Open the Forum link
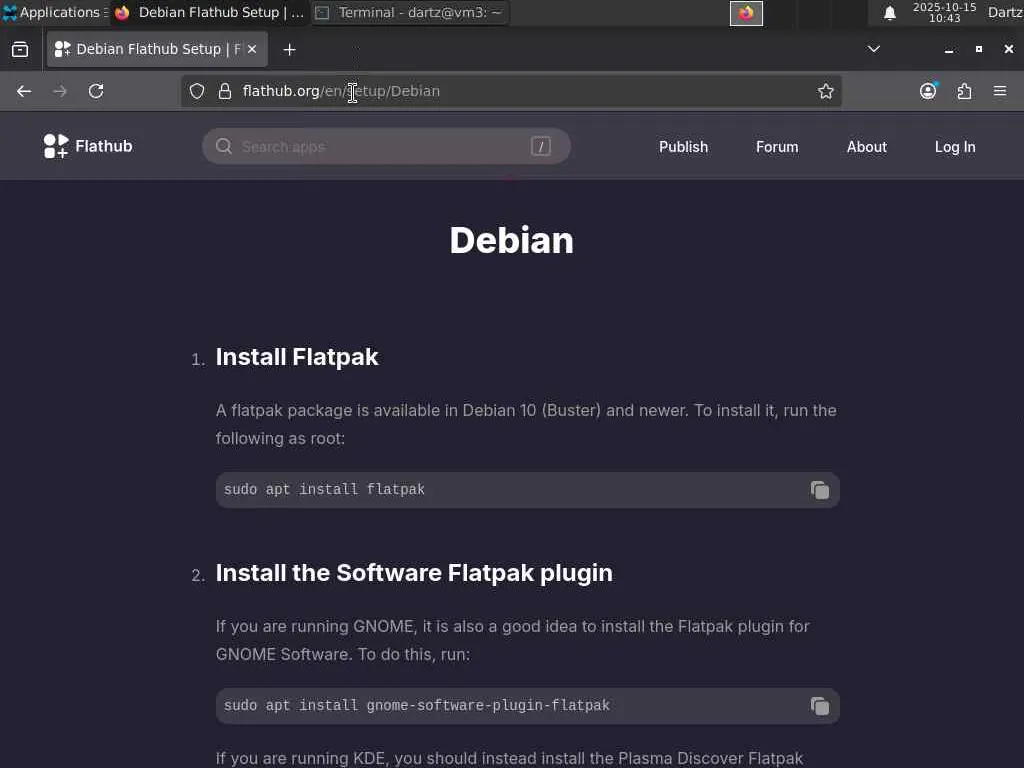Image resolution: width=1024 pixels, height=768 pixels. point(777,147)
